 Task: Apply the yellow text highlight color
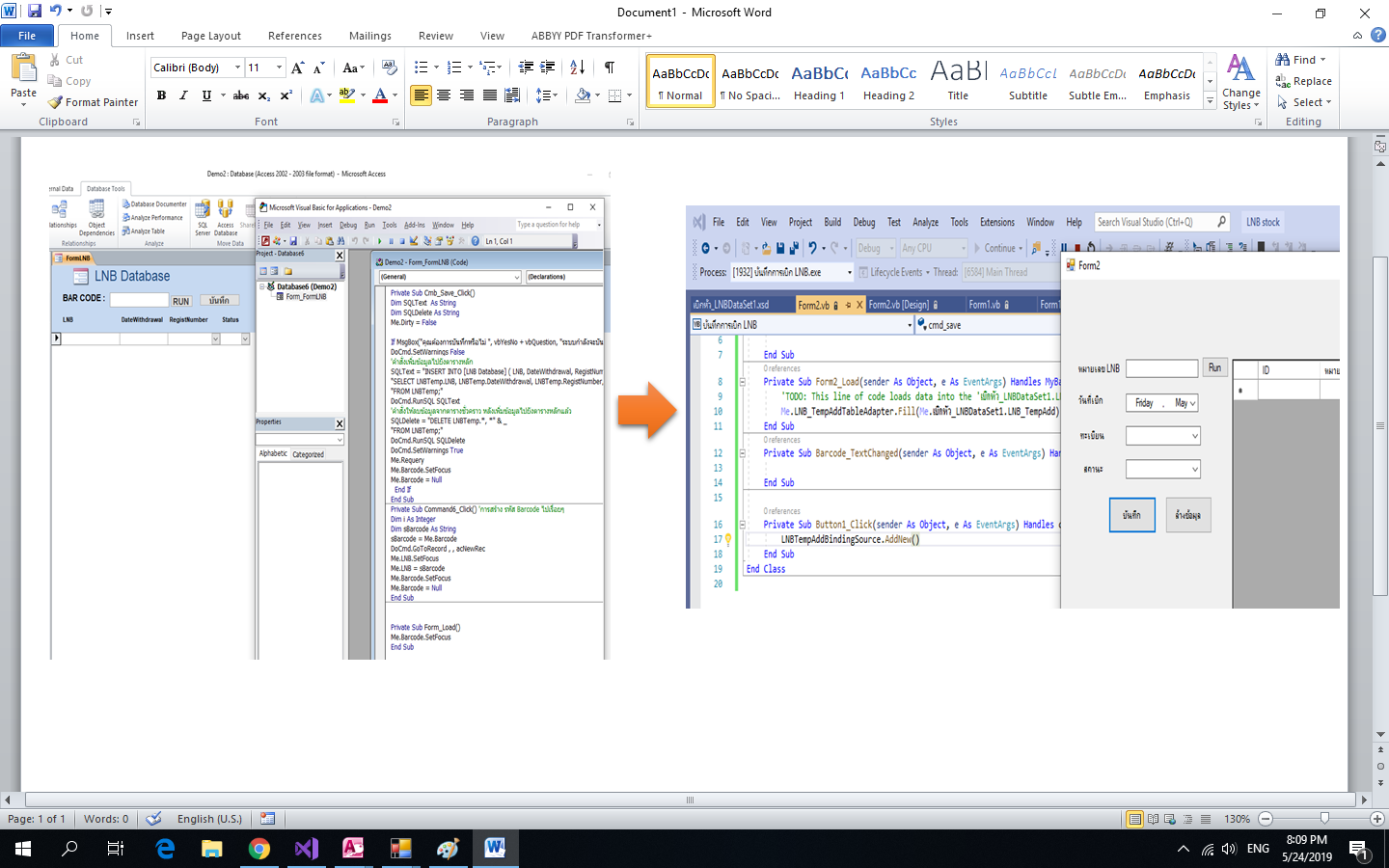[345, 95]
